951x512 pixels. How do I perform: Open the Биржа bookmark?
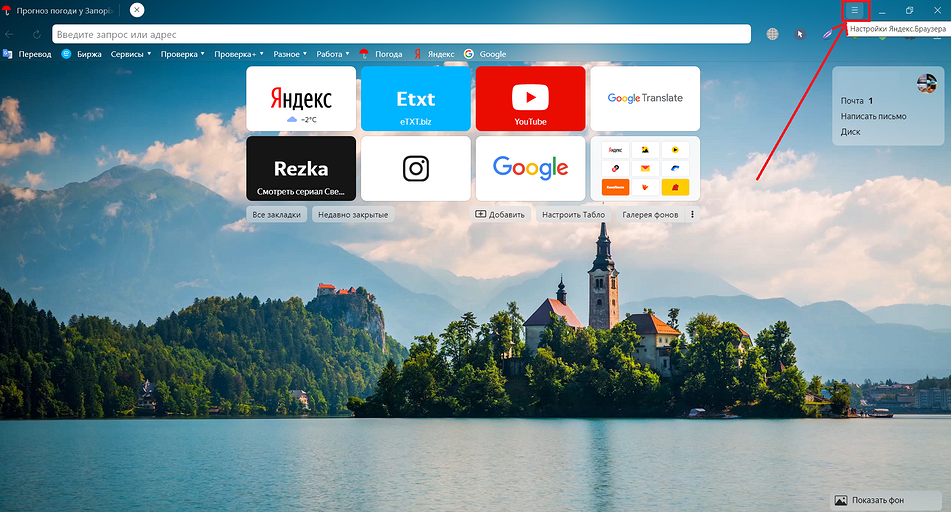pos(81,54)
